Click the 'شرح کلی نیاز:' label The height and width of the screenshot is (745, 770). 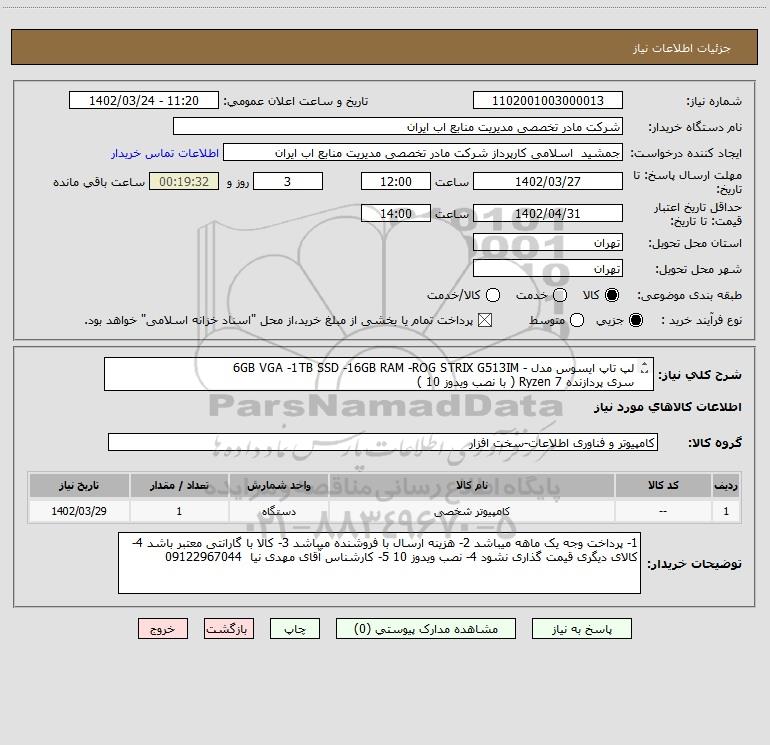click(700, 375)
